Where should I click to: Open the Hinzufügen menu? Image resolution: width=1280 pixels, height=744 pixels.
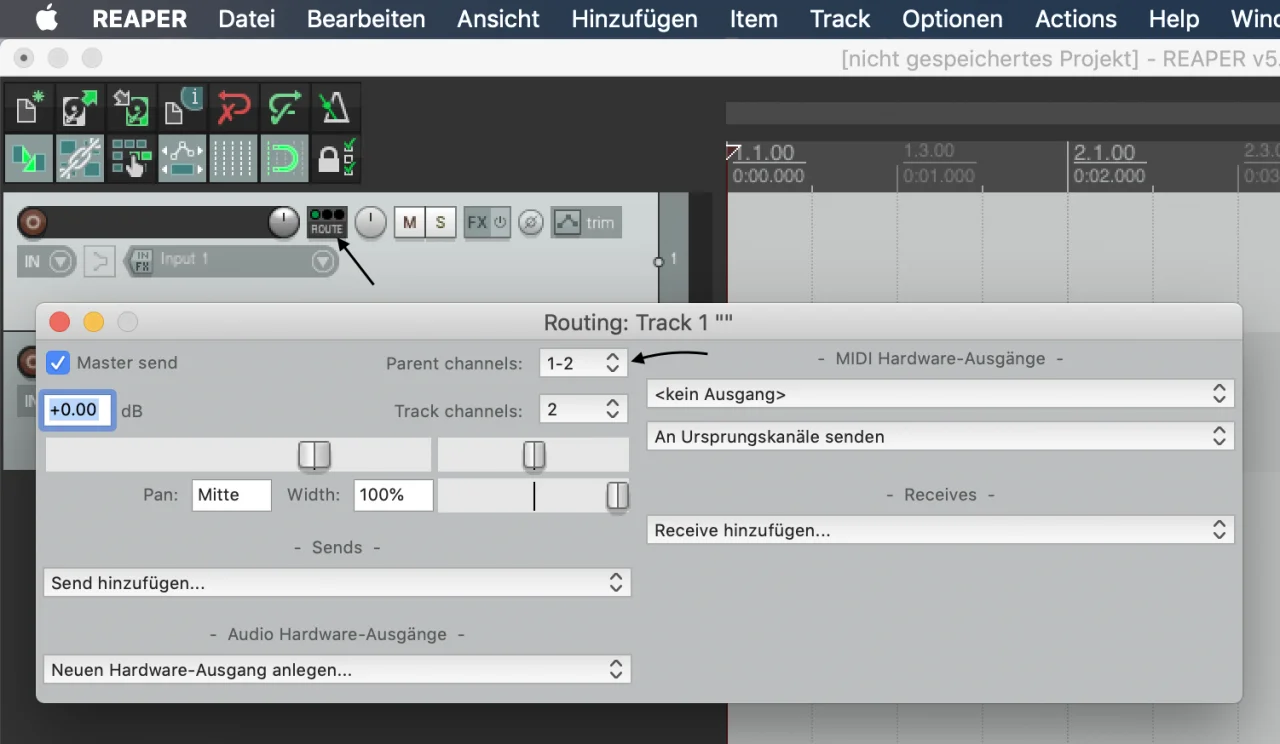pos(634,19)
